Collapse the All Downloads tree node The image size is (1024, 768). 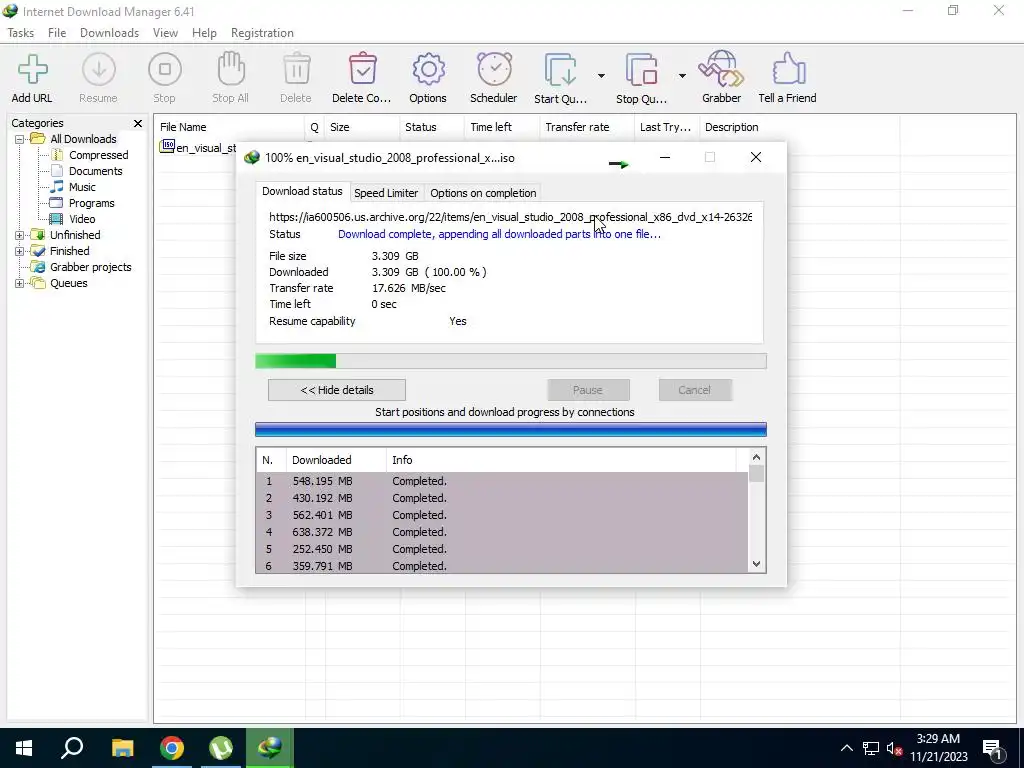(x=20, y=139)
